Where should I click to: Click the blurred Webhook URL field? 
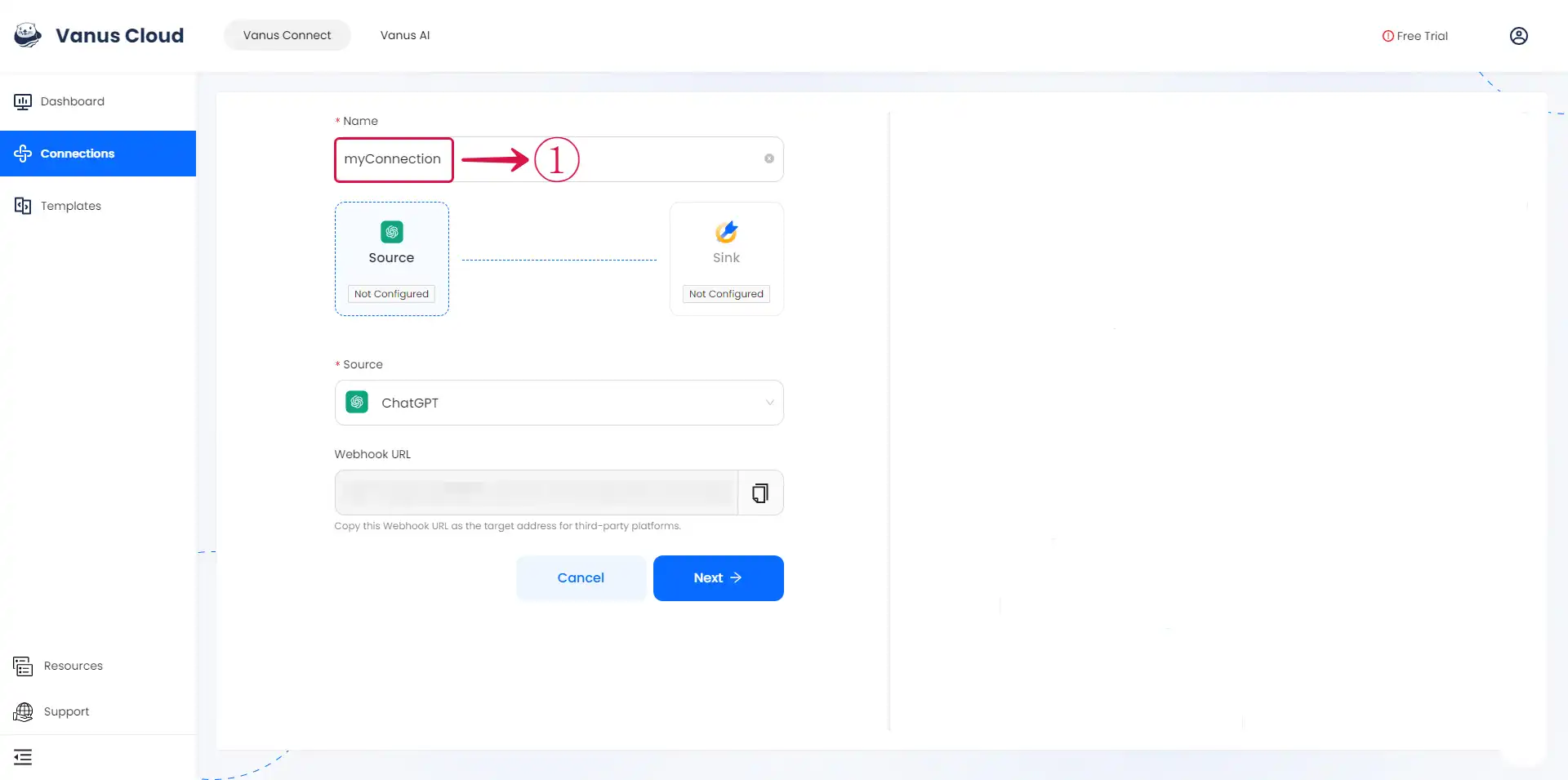click(537, 493)
